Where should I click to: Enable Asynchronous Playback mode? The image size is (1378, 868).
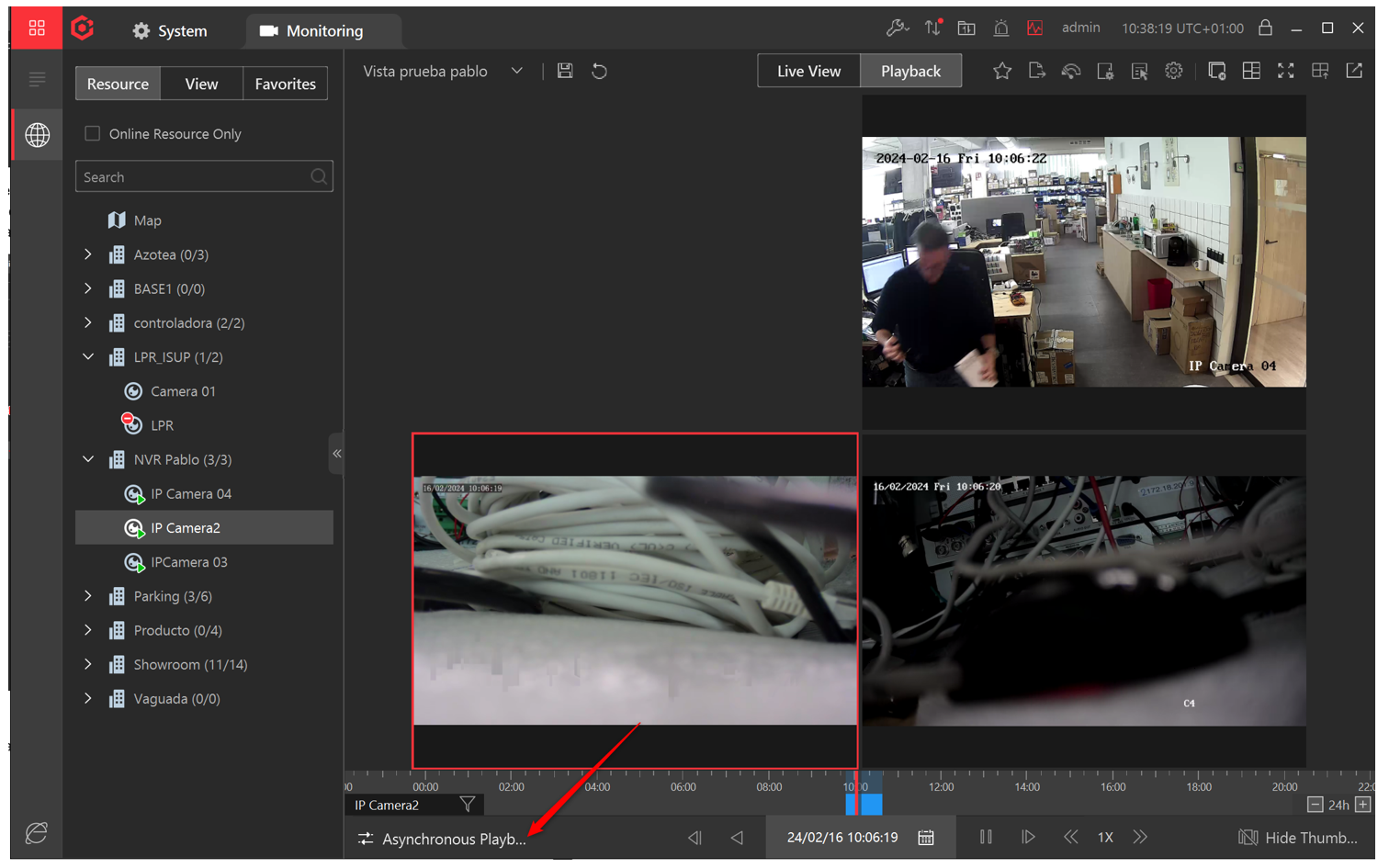[x=441, y=837]
